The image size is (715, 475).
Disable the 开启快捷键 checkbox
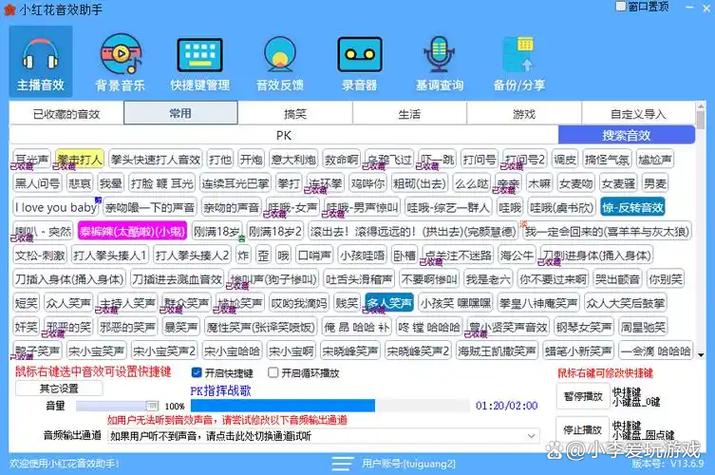pyautogui.click(x=197, y=372)
